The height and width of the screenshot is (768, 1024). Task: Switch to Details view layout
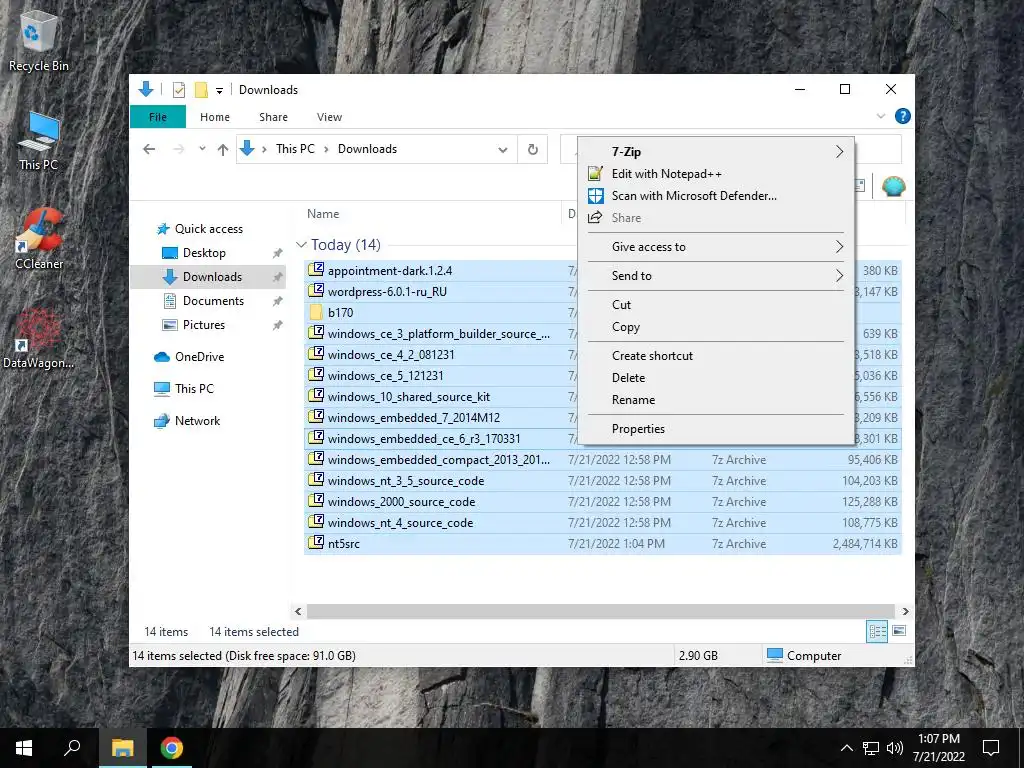[877, 631]
